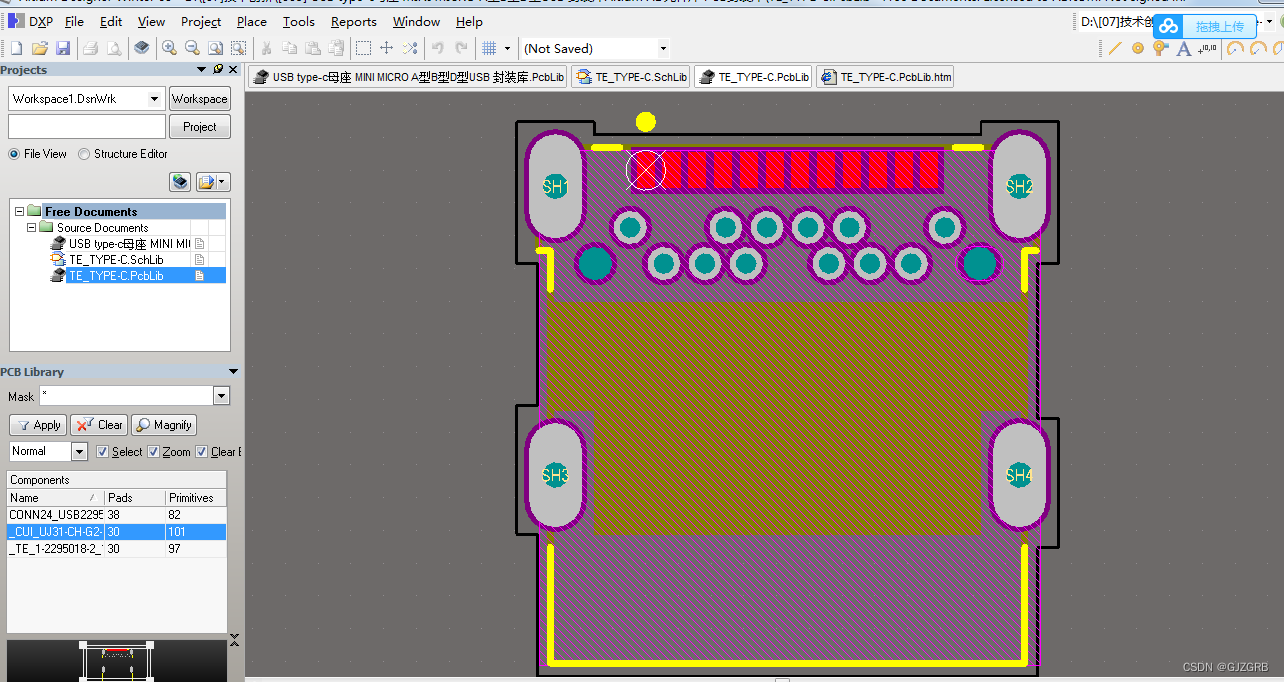Collapse the Free Documents tree node
The width and height of the screenshot is (1284, 682).
[x=17, y=211]
